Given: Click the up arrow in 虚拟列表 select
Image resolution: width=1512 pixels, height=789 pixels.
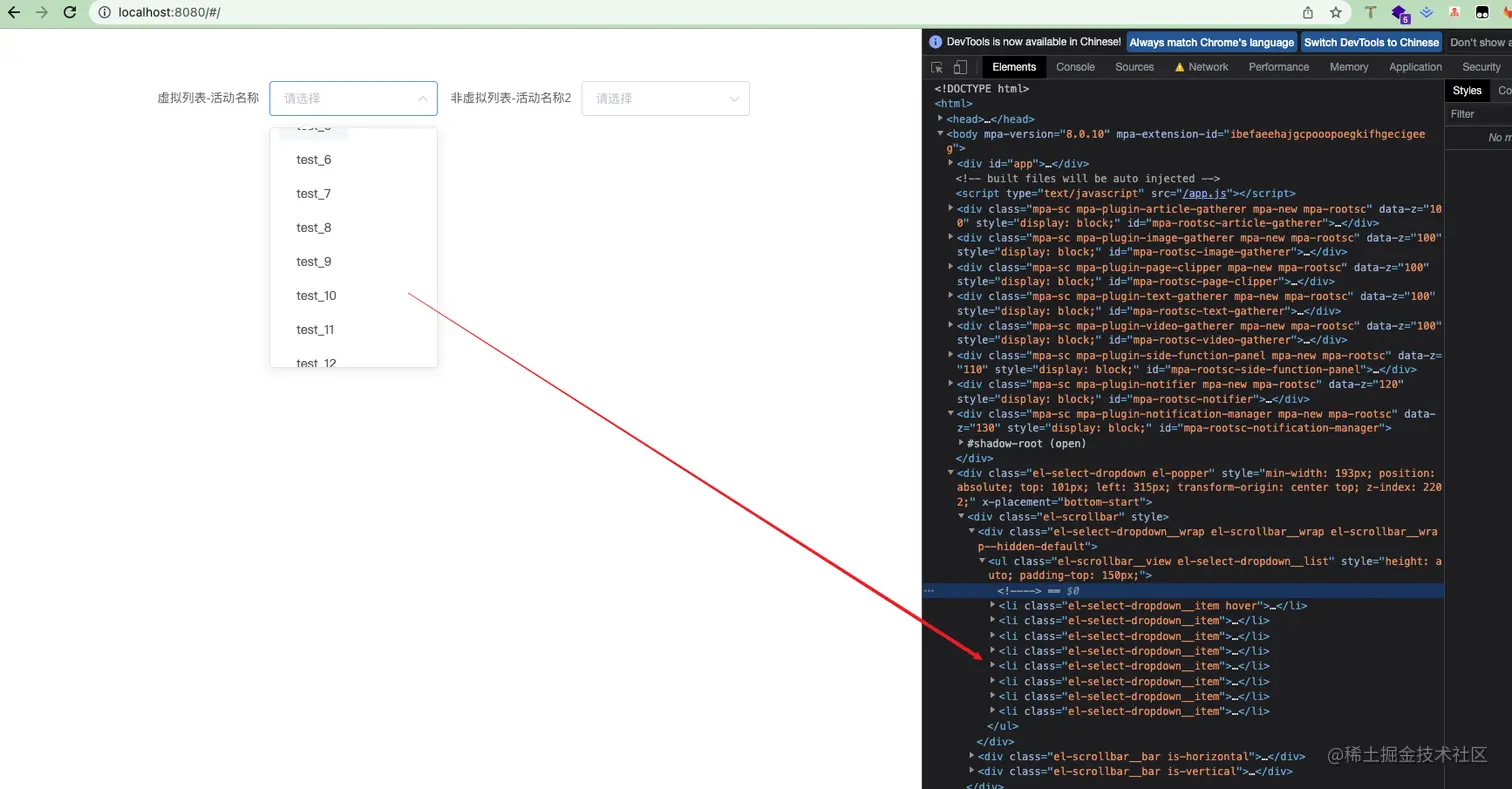Looking at the screenshot, I should (422, 98).
